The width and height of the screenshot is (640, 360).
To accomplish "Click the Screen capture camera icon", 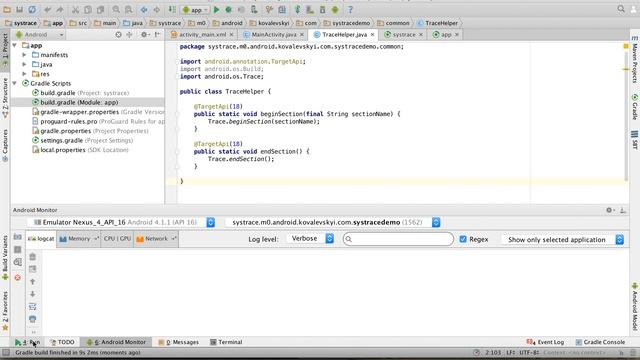I will pos(18,237).
